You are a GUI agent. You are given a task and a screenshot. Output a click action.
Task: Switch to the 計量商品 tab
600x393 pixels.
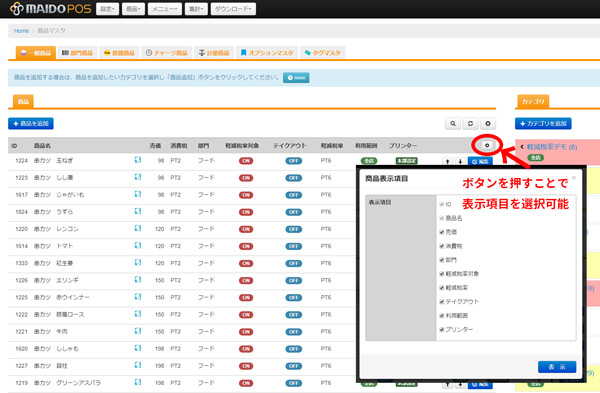click(x=214, y=53)
